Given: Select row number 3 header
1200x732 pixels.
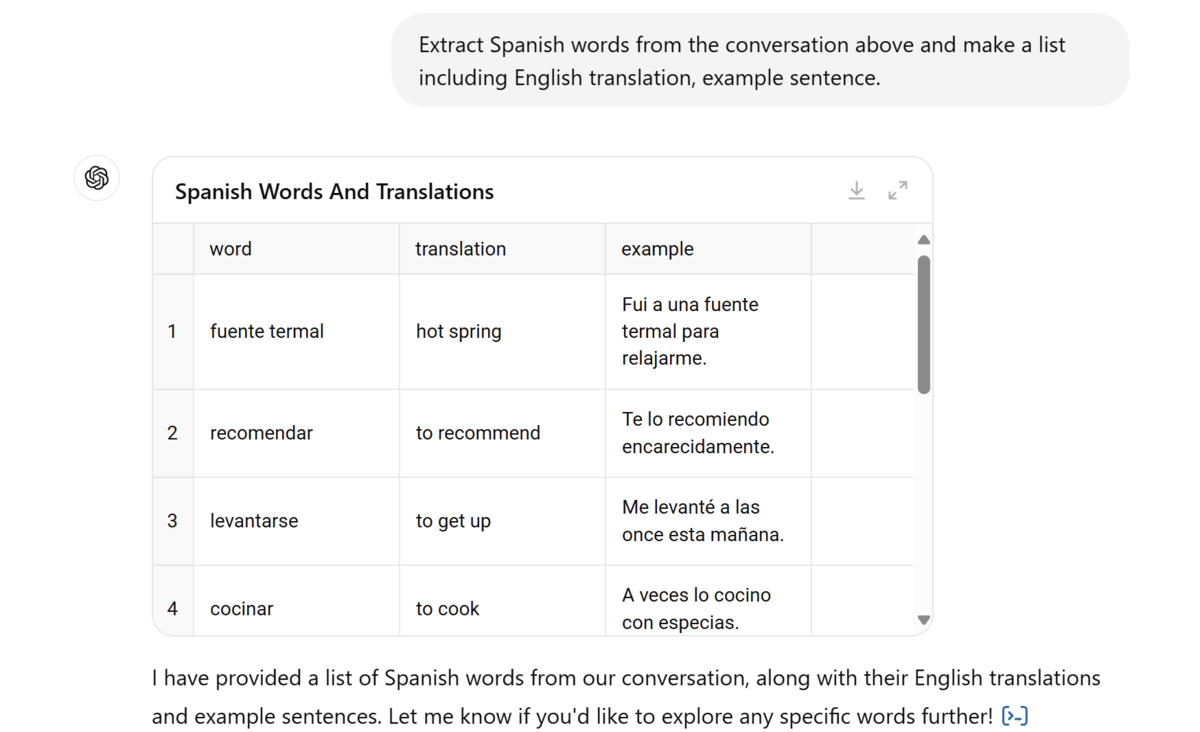Looking at the screenshot, I should click(x=173, y=521).
